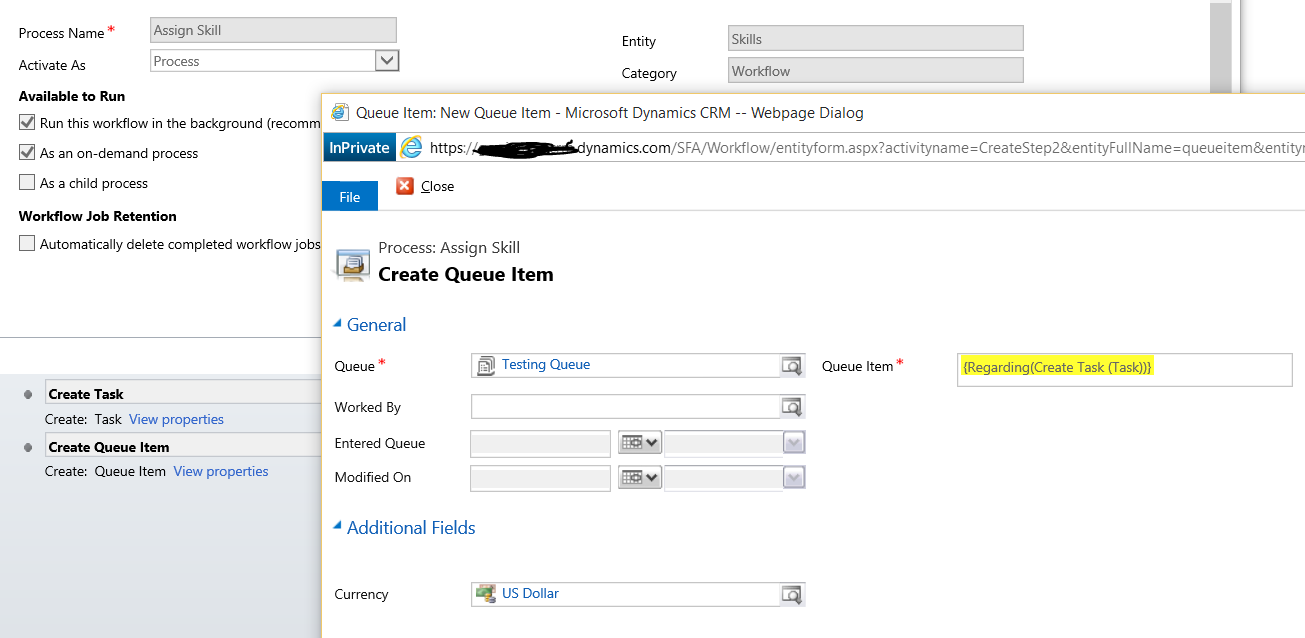The width and height of the screenshot is (1305, 638).
Task: Click the Testing Queue entity icon
Action: click(x=486, y=366)
